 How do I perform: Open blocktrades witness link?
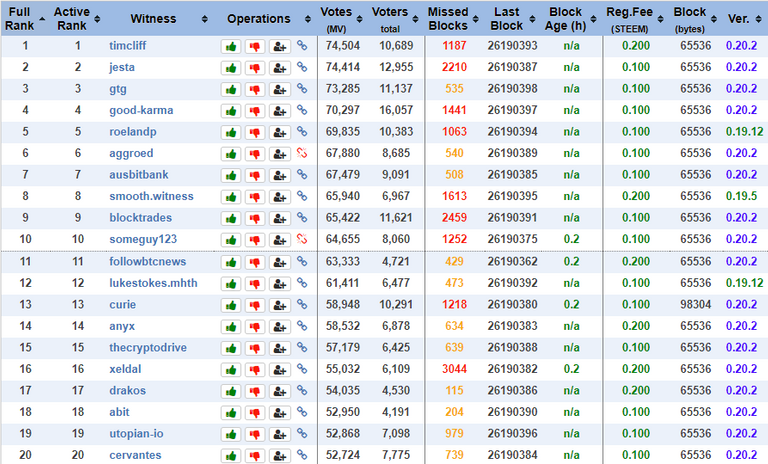pyautogui.click(x=140, y=218)
